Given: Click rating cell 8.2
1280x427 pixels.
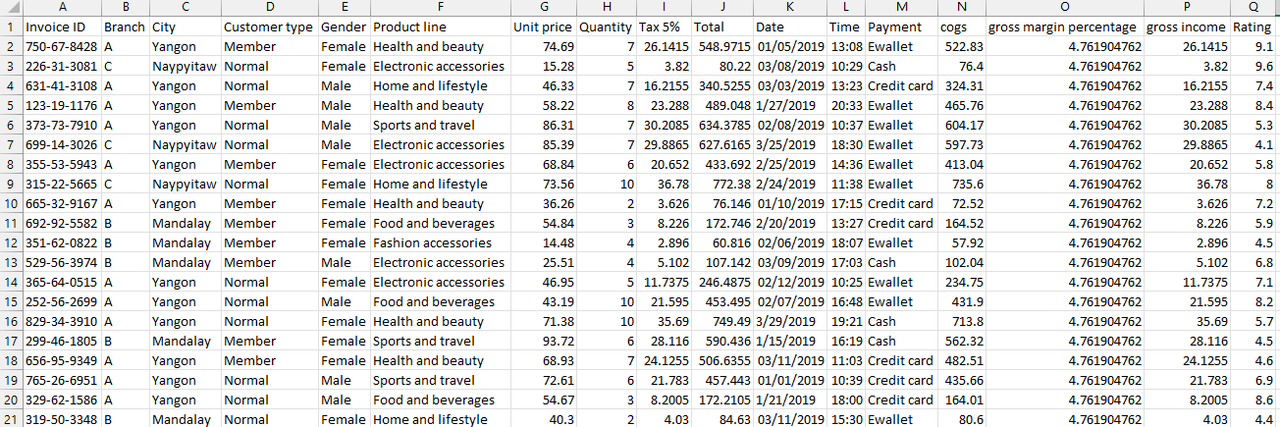Looking at the screenshot, I should pos(1253,302).
